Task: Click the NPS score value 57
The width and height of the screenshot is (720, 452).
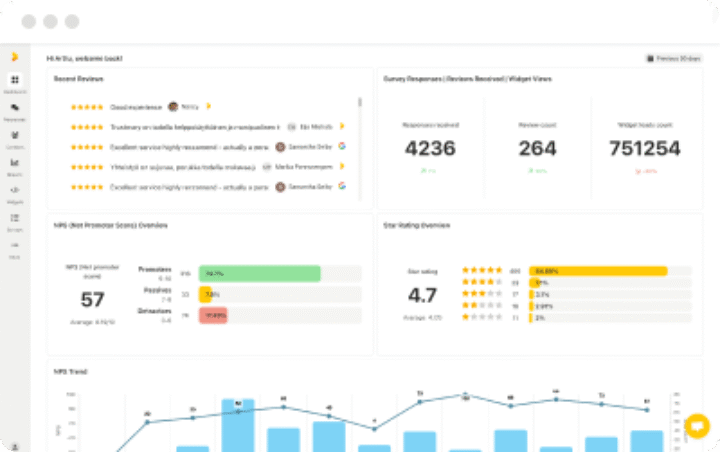Action: (92, 299)
